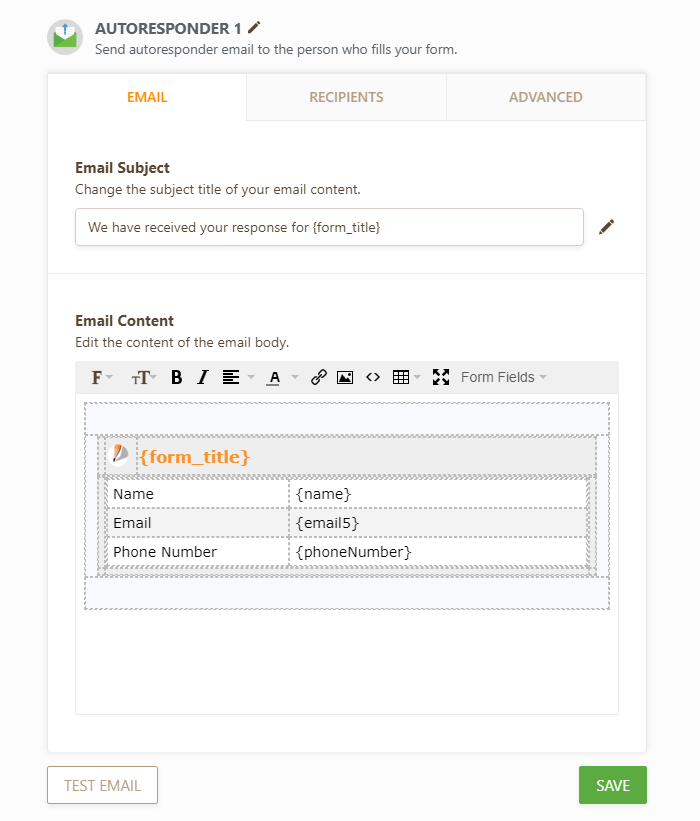Open the text alignment dropdown

tap(237, 377)
